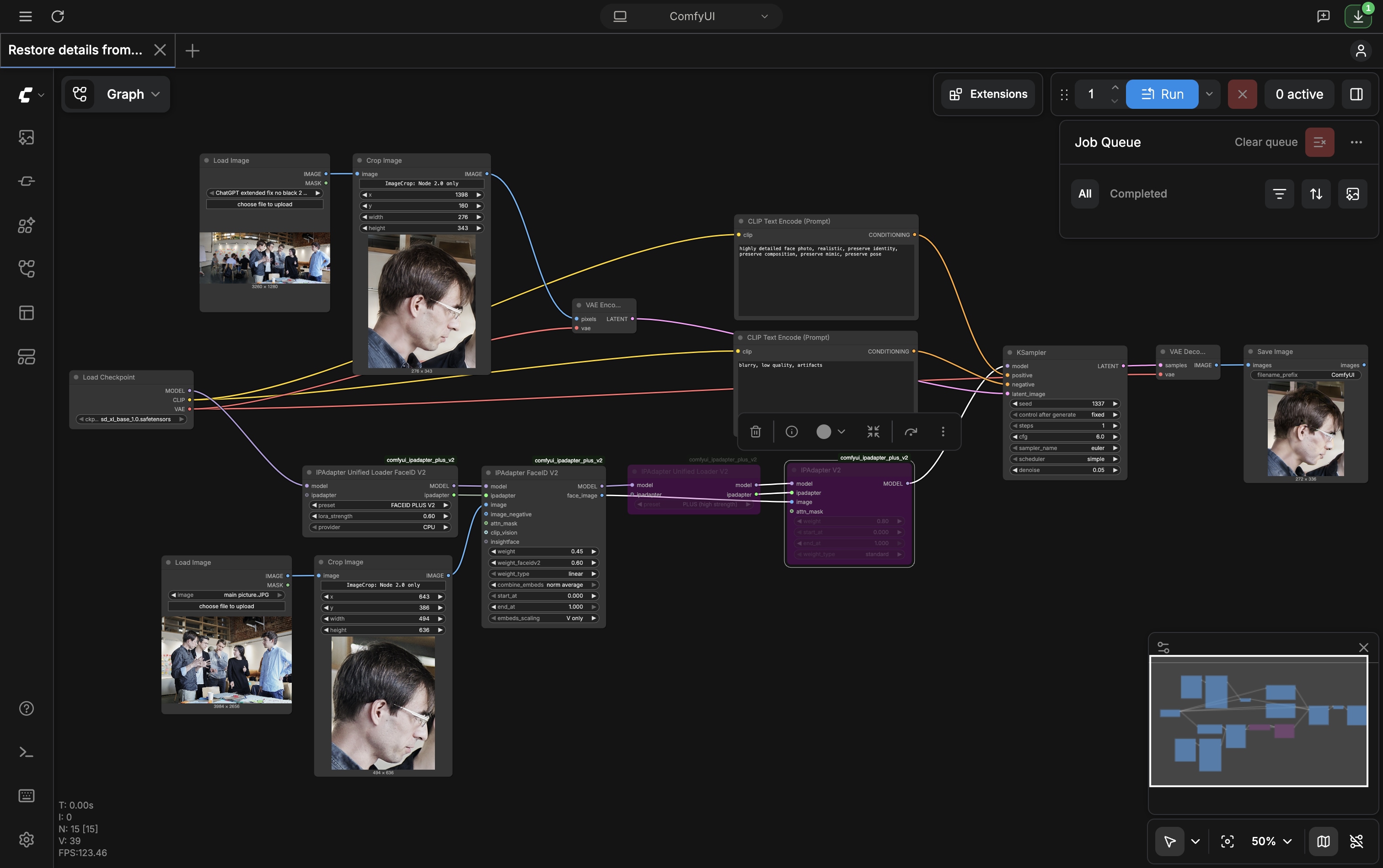This screenshot has width=1383, height=868.
Task: Delete selected node with trash icon
Action: [756, 432]
